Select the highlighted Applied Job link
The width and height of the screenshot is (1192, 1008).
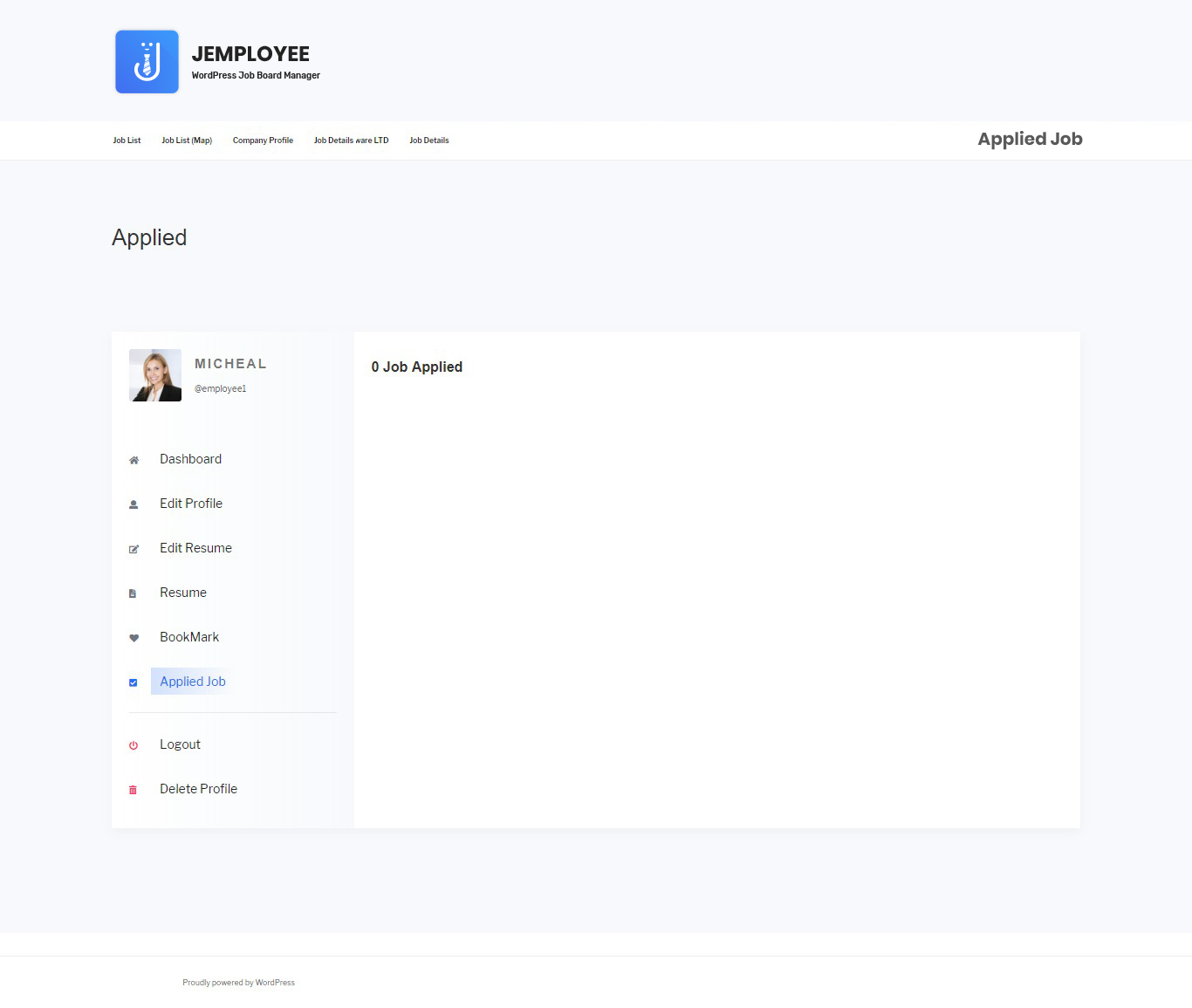[193, 682]
